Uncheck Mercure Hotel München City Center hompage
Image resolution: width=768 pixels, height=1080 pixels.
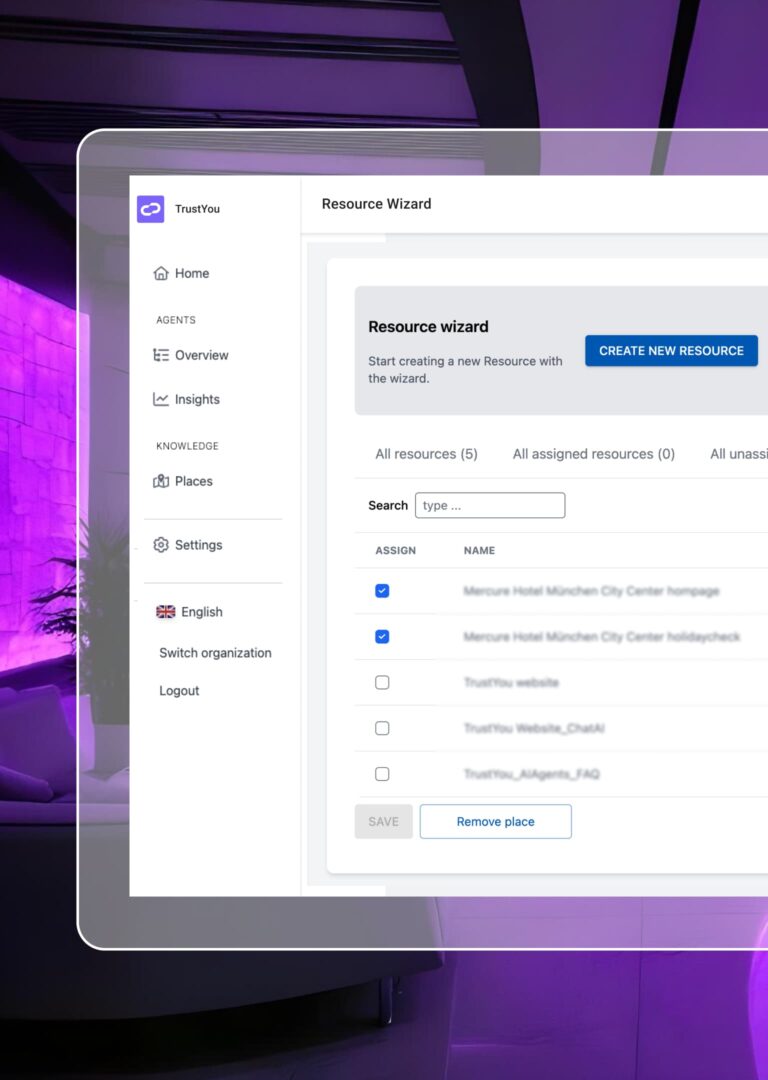coord(382,591)
